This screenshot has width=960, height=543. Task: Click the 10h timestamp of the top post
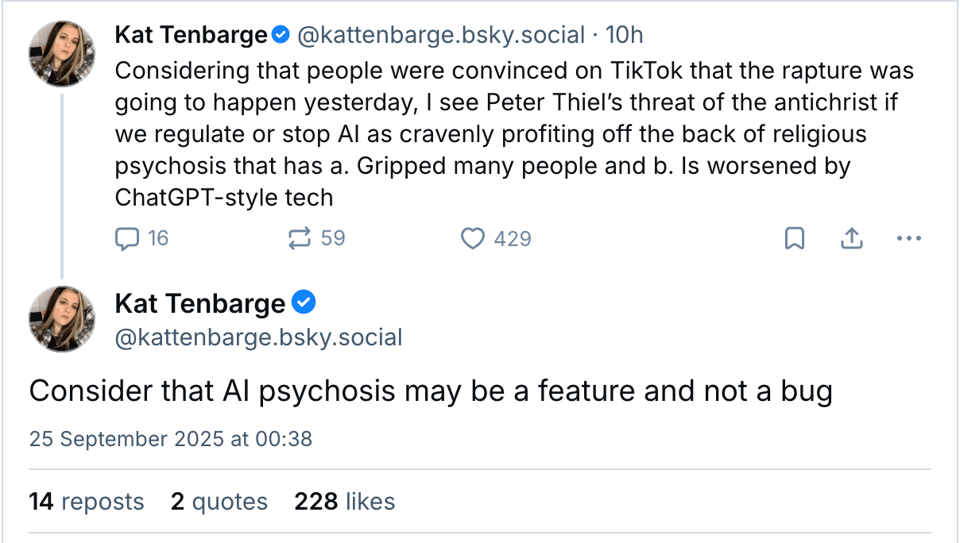point(624,35)
